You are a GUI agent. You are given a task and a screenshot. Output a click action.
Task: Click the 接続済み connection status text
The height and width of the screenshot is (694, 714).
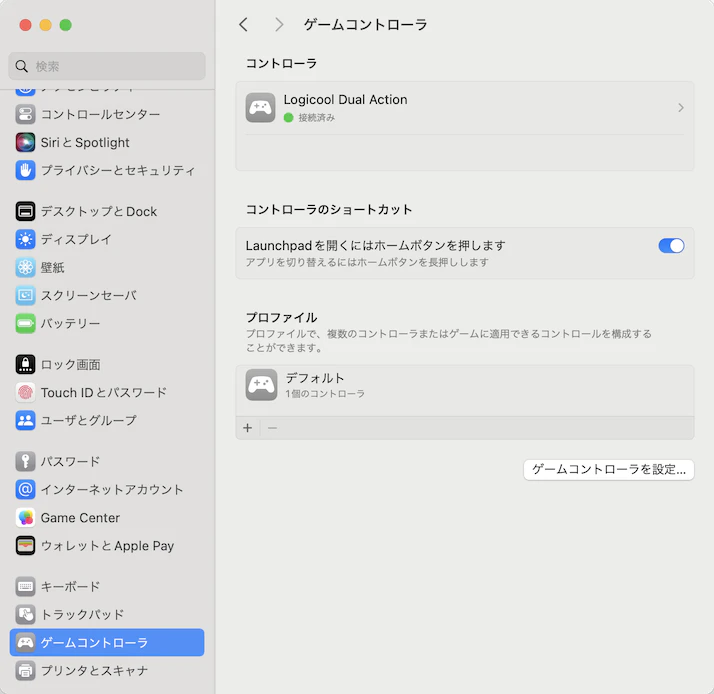pyautogui.click(x=316, y=118)
